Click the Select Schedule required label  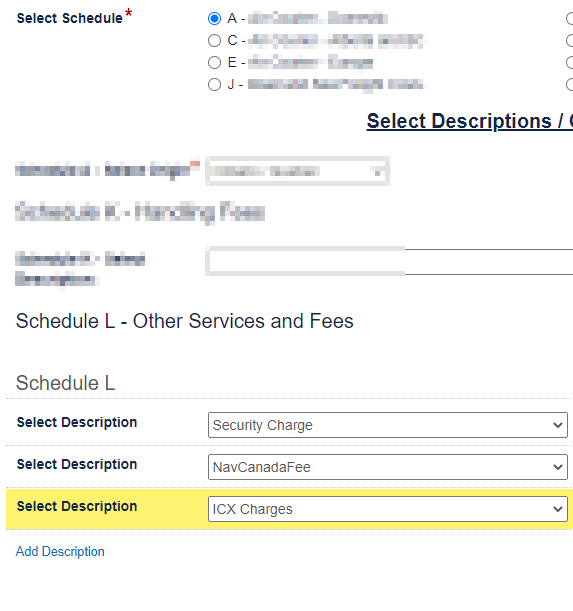tap(74, 17)
